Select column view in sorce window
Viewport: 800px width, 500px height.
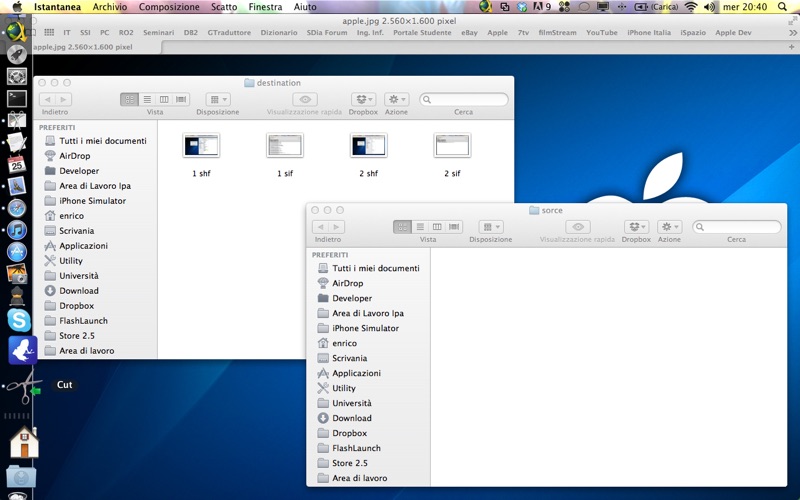(437, 227)
